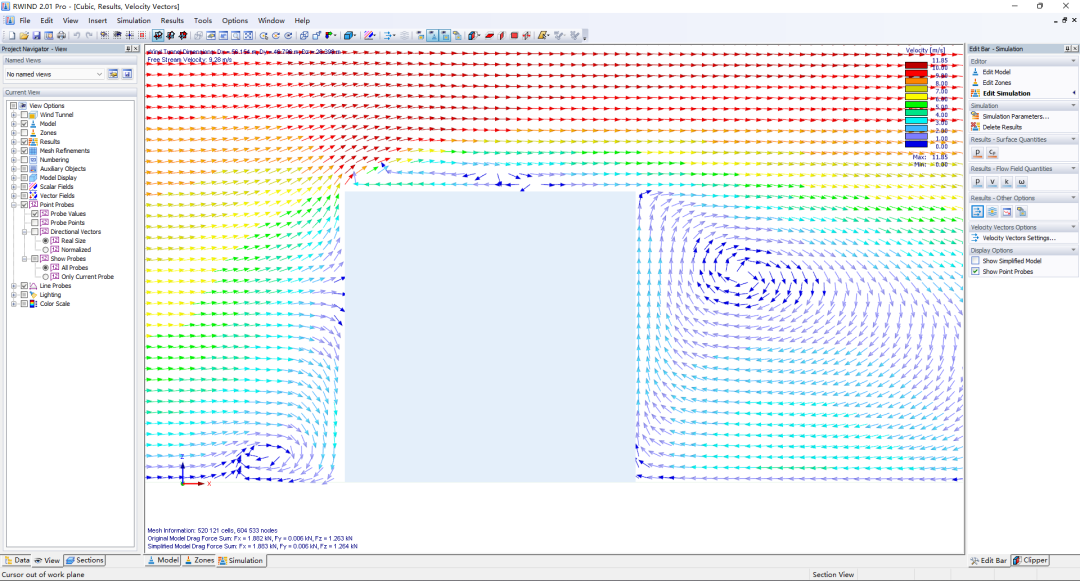The width and height of the screenshot is (1080, 581).
Task: Open the Simulation menu
Action: point(134,21)
